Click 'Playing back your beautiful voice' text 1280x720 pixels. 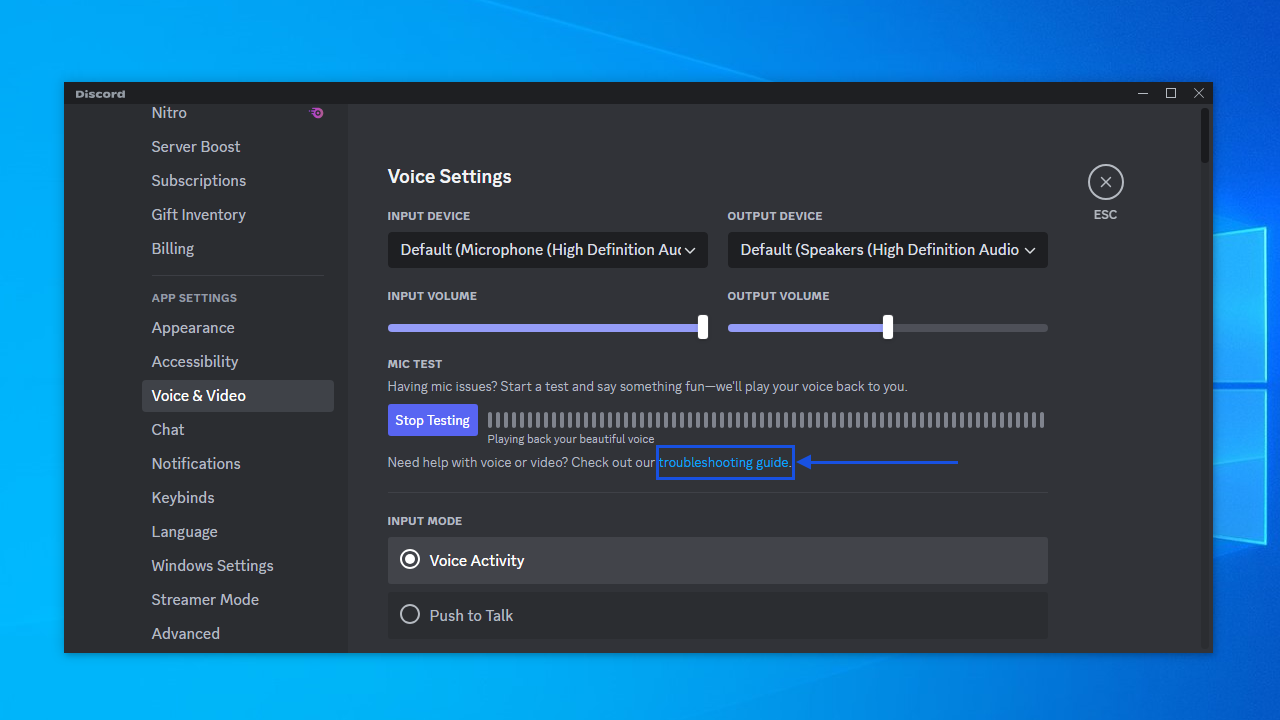pos(571,439)
